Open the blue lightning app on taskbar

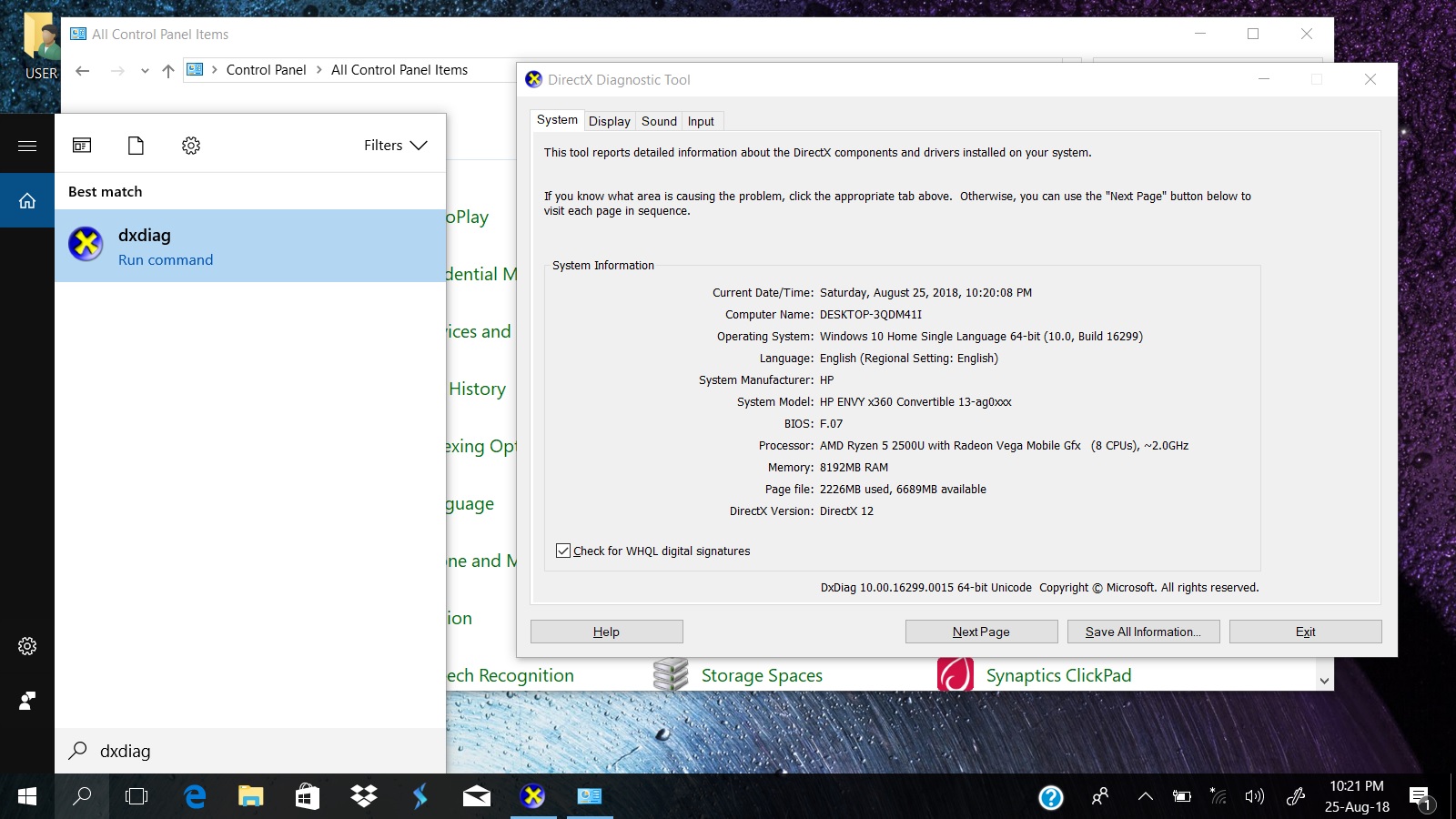pos(420,796)
